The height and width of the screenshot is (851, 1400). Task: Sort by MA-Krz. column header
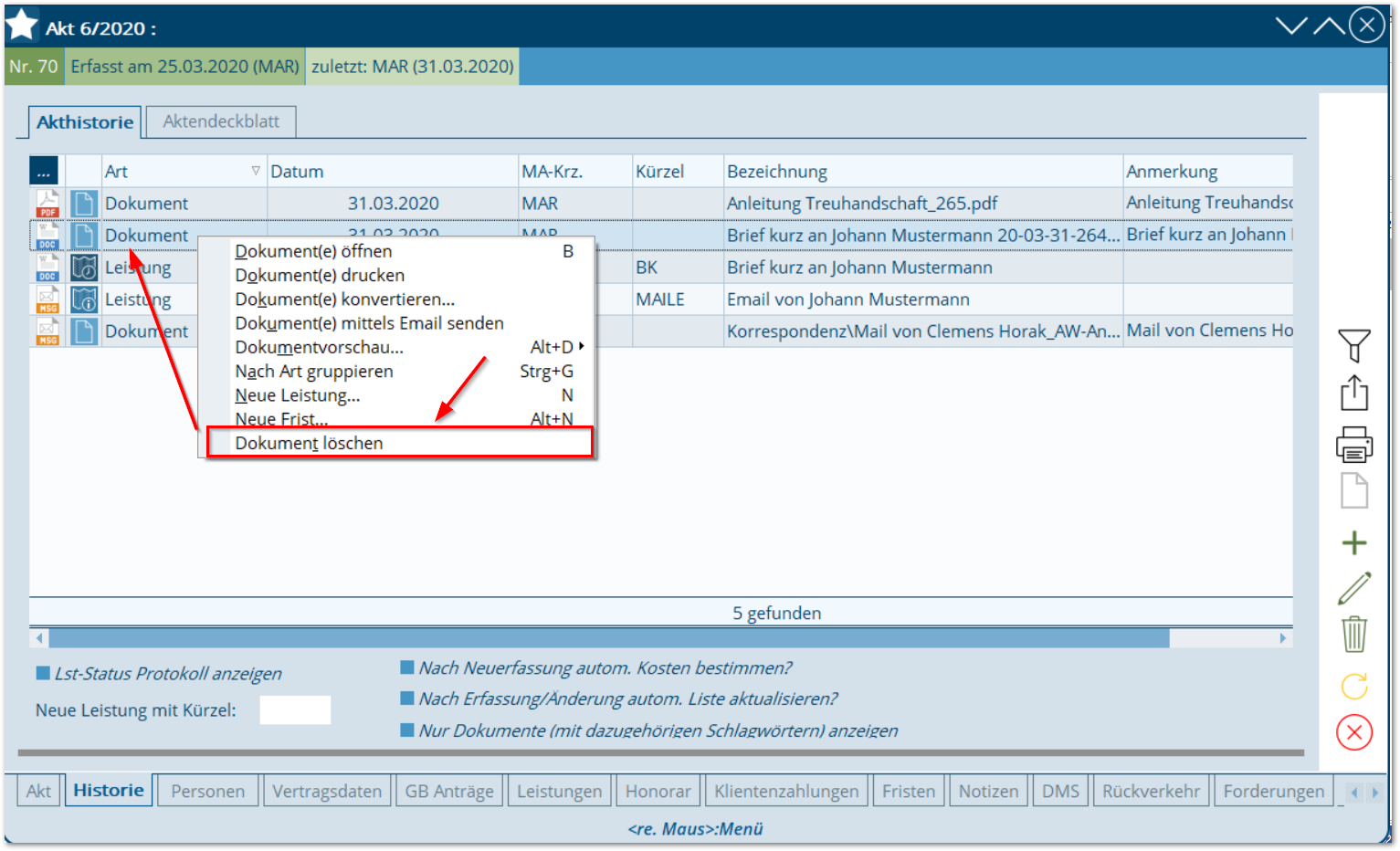click(x=575, y=171)
